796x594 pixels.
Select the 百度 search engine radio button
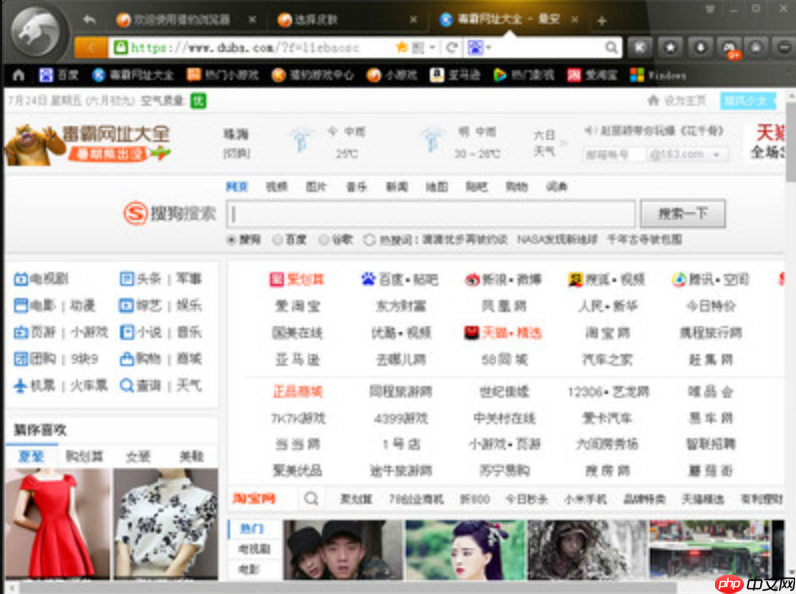pos(277,240)
